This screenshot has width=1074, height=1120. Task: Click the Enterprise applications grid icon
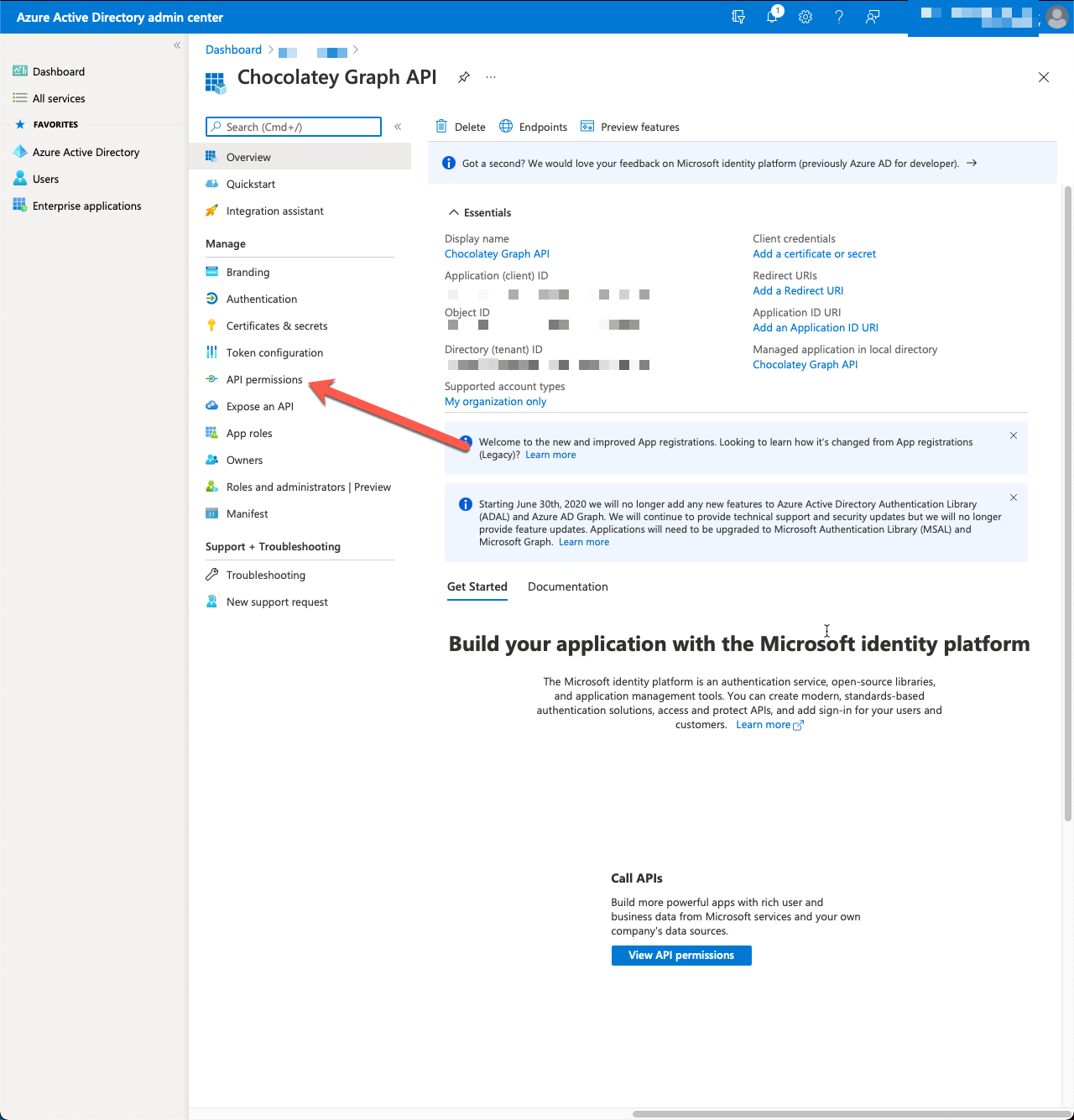[20, 206]
